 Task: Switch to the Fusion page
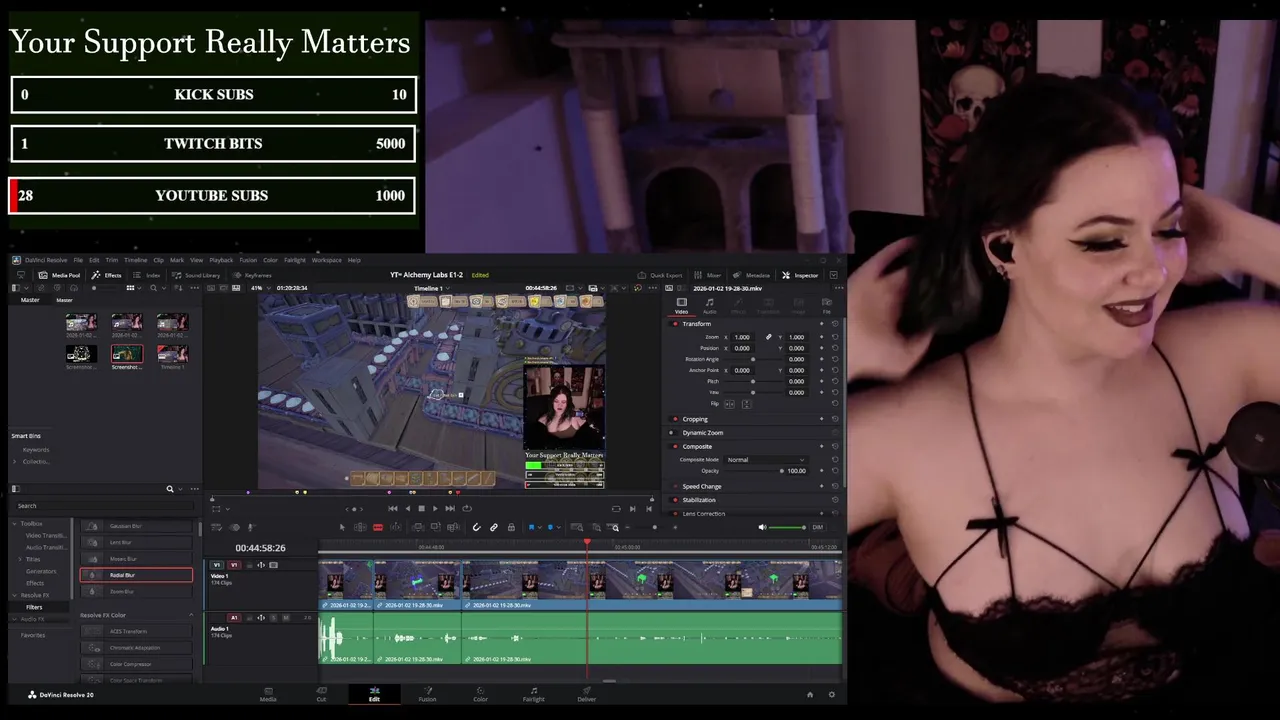427,693
